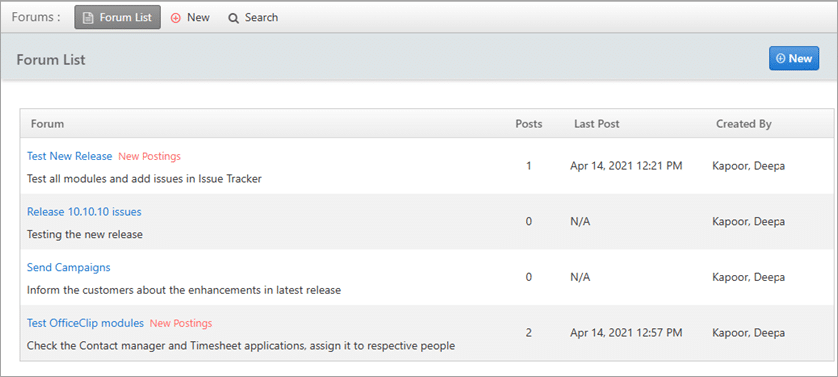Click New Postings next to Test OfficeClip modules
The width and height of the screenshot is (838, 377).
181,323
